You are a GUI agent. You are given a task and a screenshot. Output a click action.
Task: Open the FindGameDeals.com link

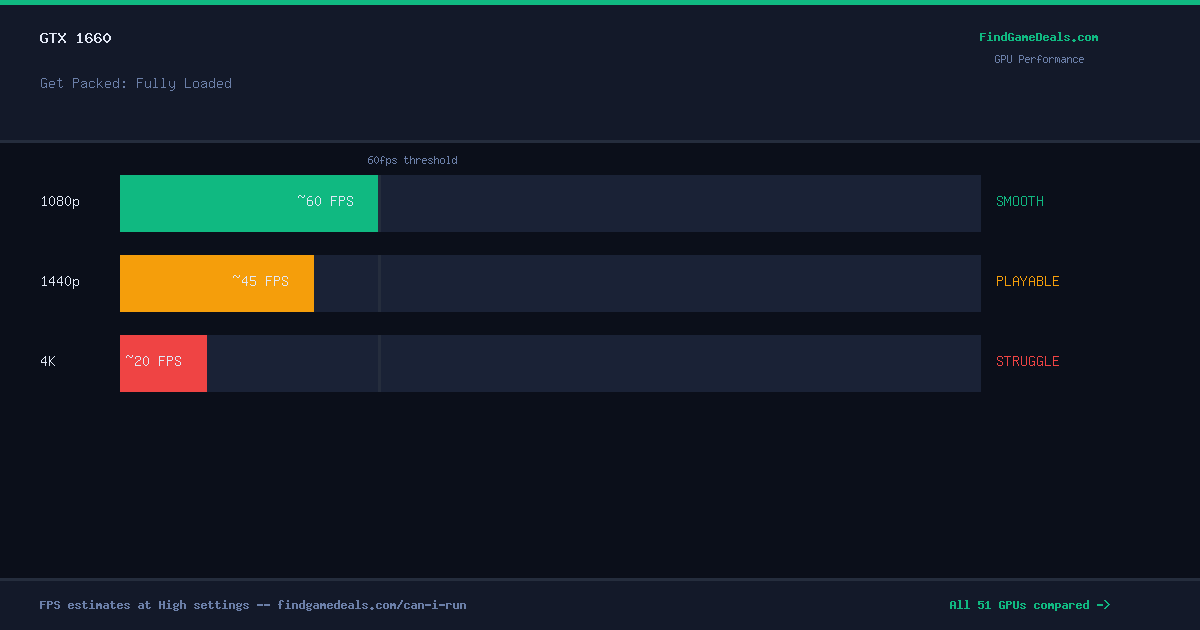coord(1038,37)
